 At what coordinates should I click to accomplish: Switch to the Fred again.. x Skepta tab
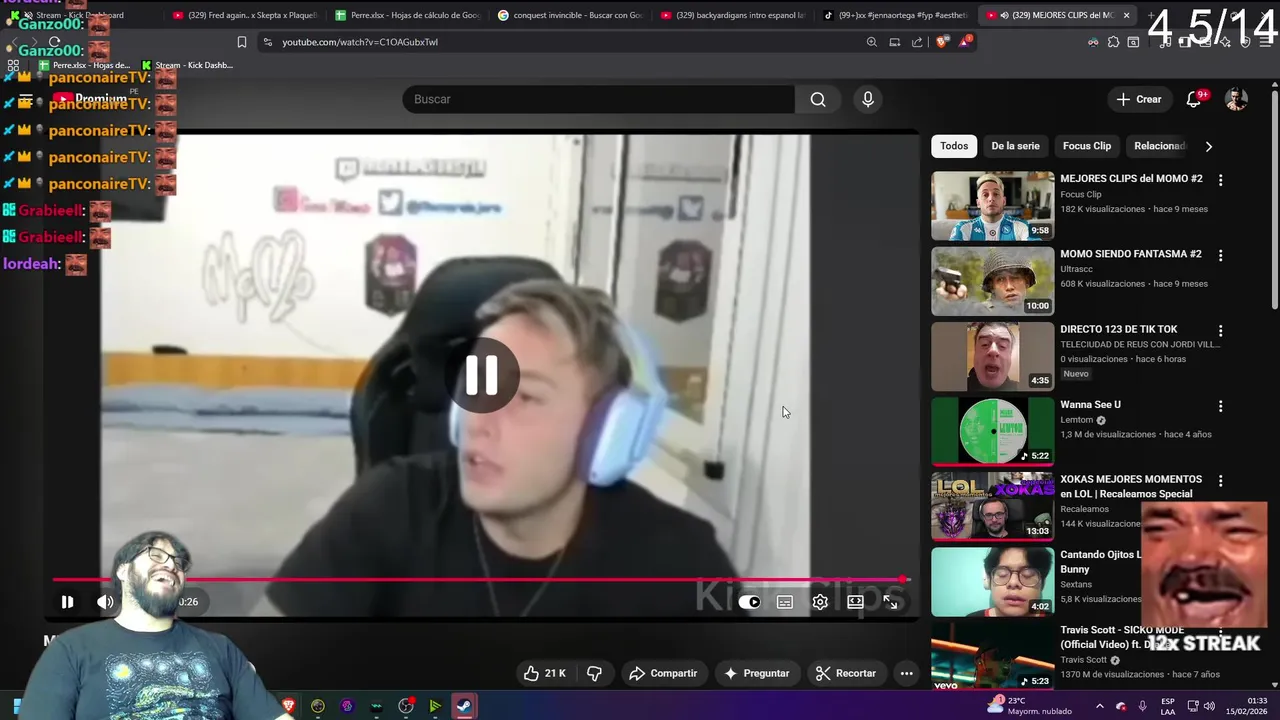pos(245,15)
